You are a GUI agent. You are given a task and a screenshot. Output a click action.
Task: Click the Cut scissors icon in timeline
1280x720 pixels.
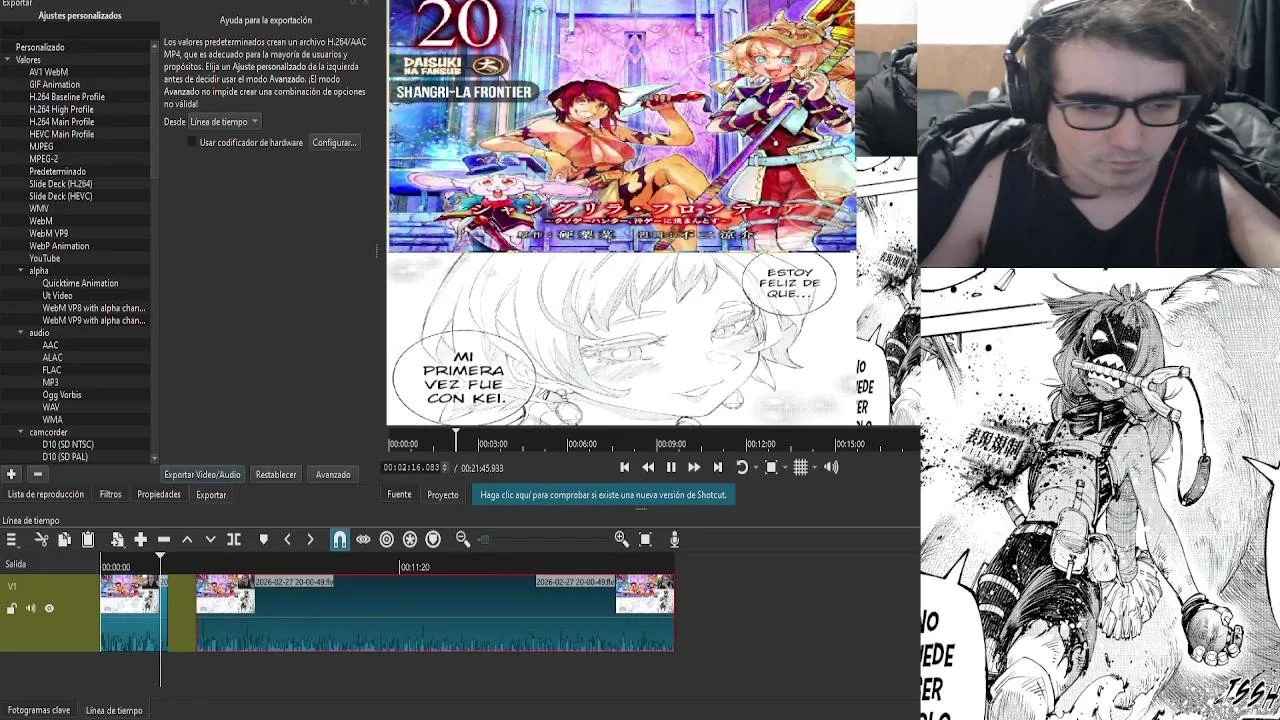41,539
